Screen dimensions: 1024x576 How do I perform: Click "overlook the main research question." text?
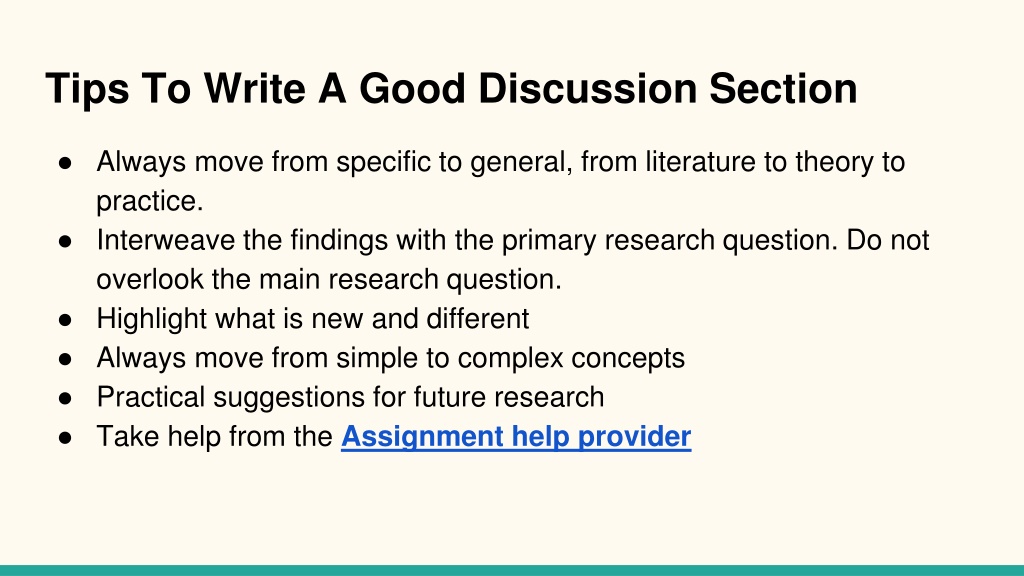coord(329,280)
